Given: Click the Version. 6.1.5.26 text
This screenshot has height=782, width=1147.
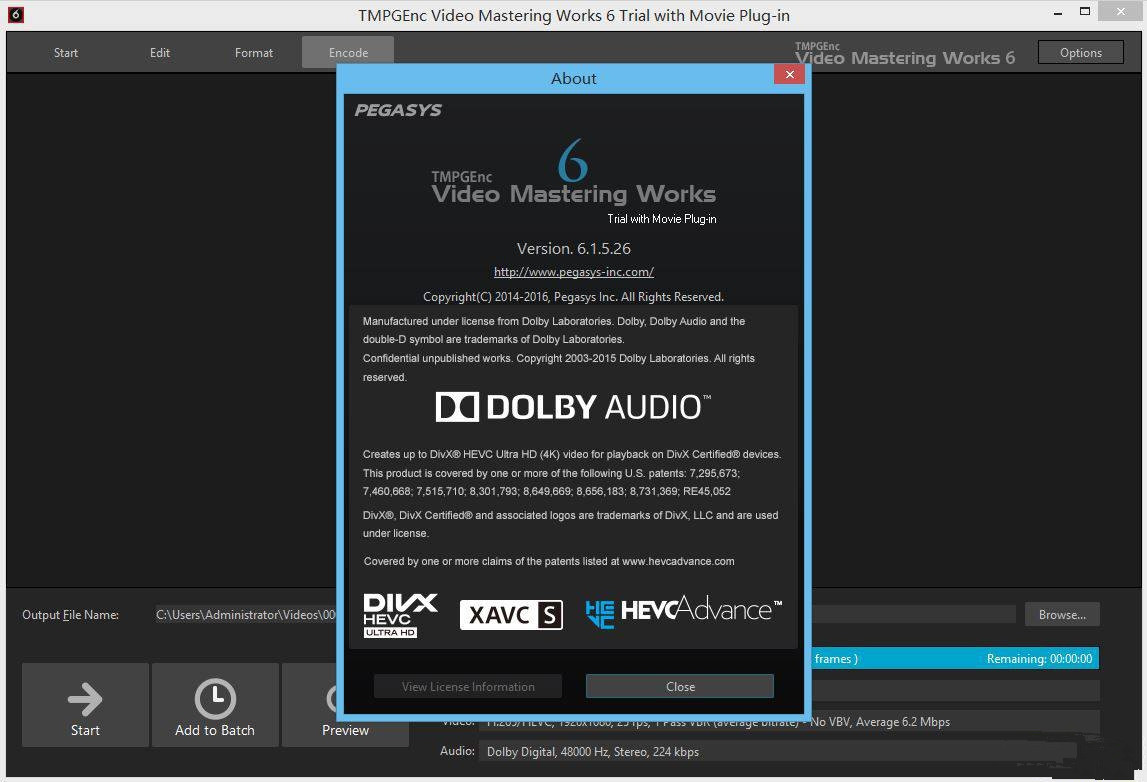Looking at the screenshot, I should point(574,249).
